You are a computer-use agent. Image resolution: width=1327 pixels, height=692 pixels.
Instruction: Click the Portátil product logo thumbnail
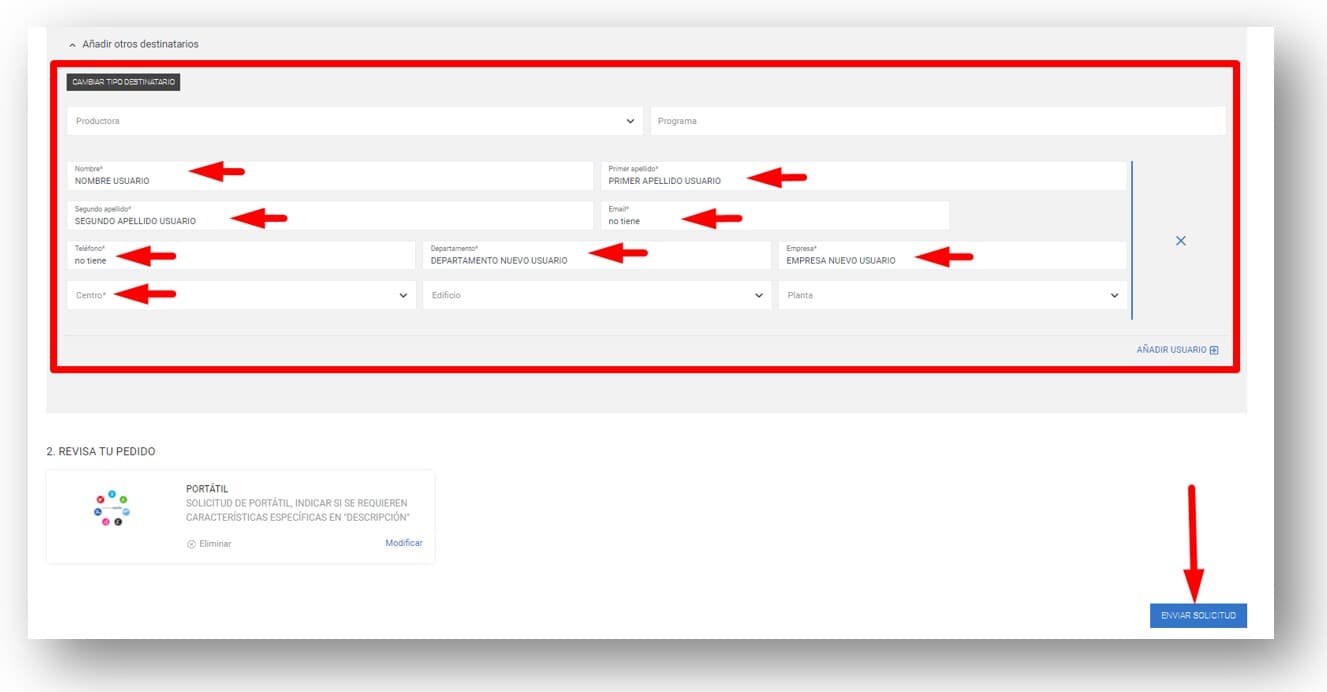tap(112, 509)
